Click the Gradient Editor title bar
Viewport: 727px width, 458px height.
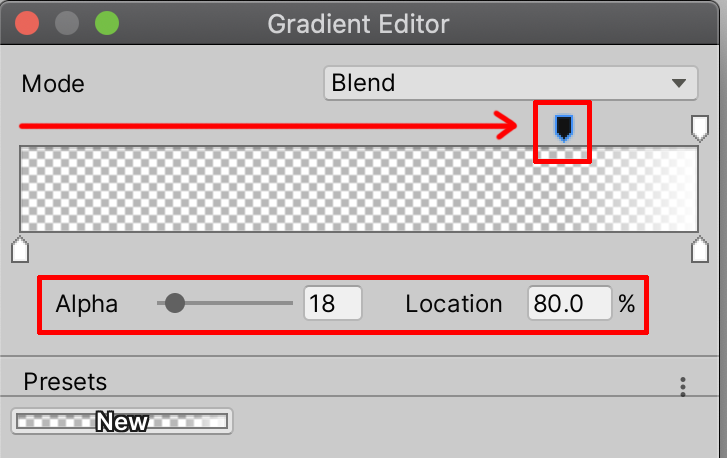click(x=358, y=22)
